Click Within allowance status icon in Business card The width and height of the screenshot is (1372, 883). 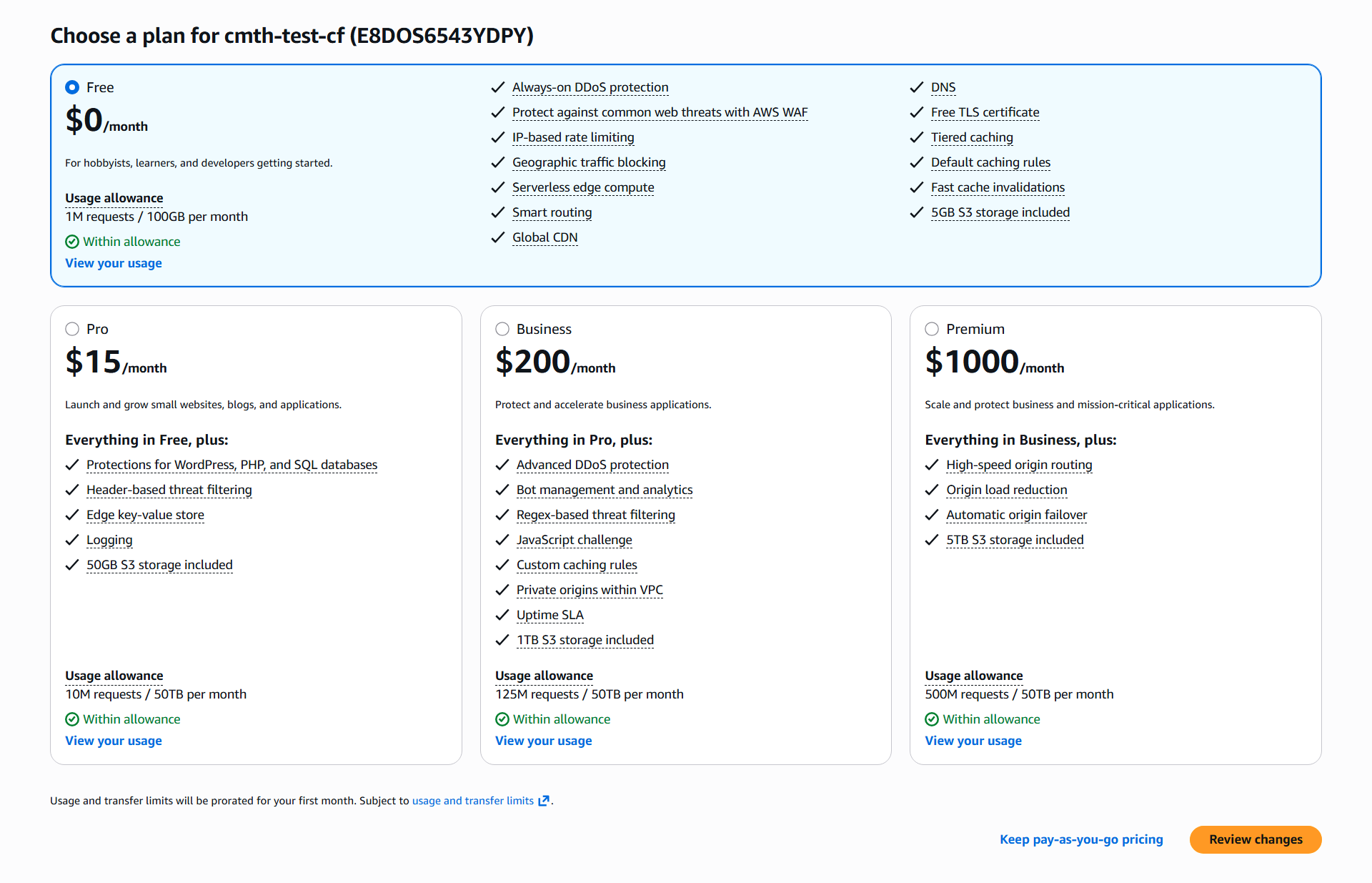502,719
